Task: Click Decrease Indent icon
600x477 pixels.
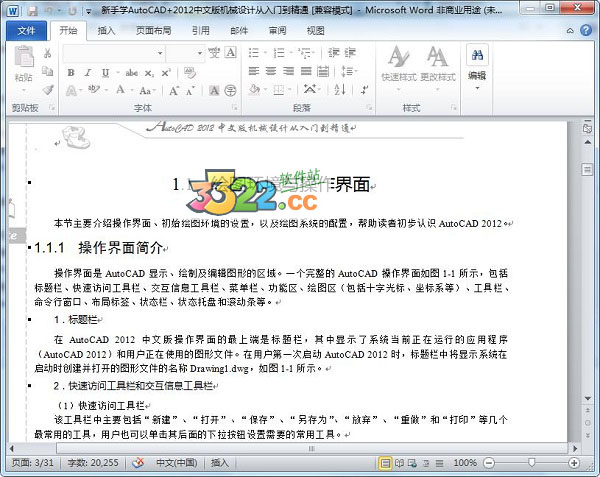Action: coord(334,52)
